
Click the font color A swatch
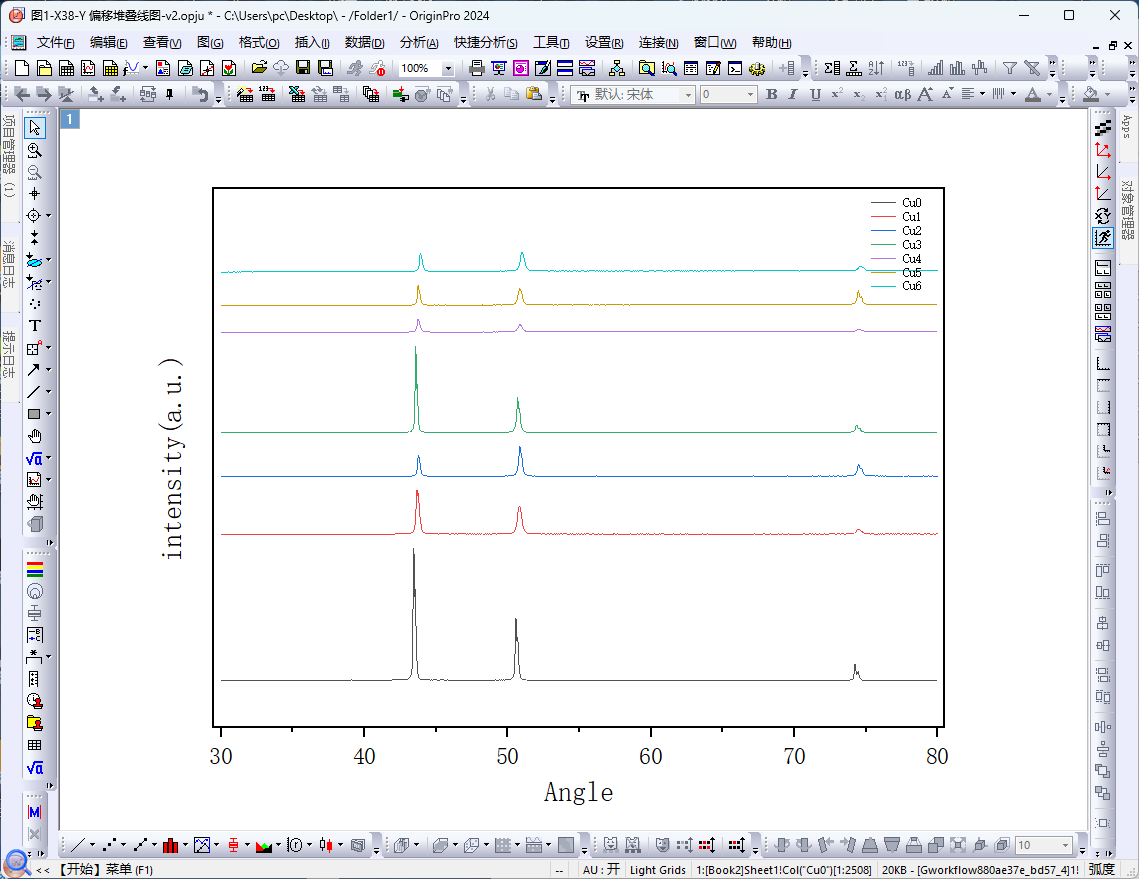1032,94
